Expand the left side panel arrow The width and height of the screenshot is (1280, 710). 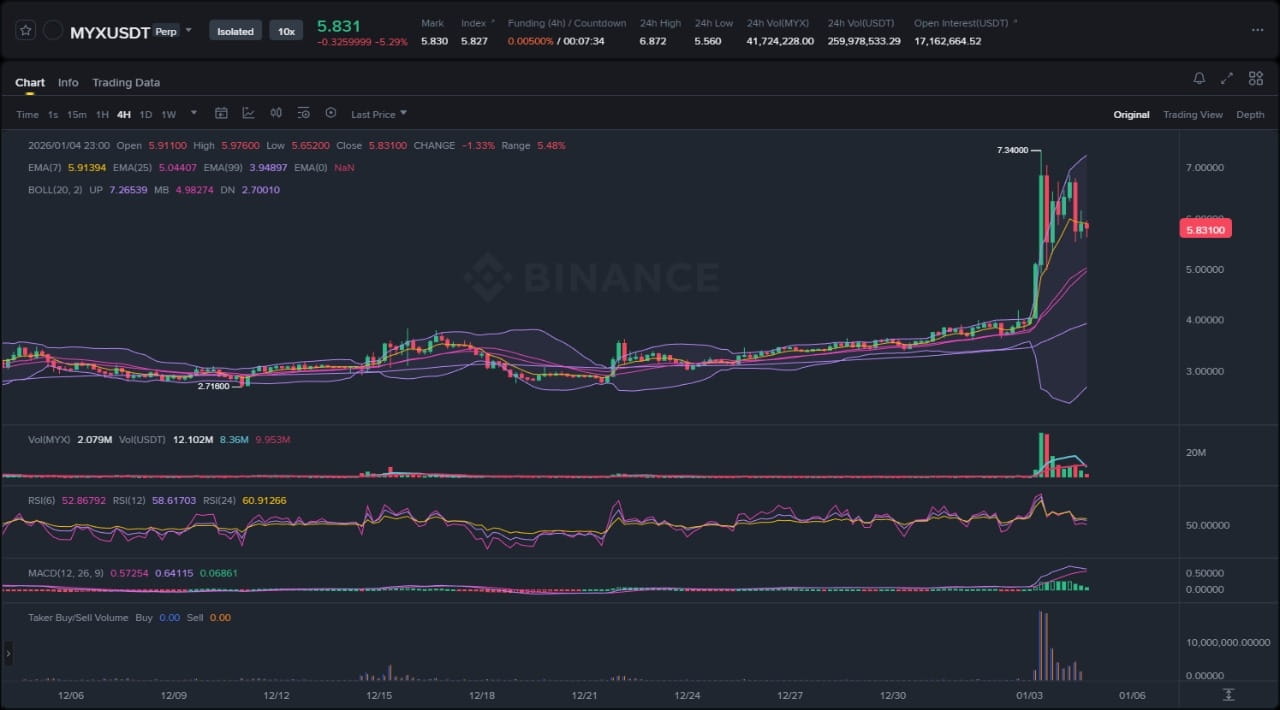(x=7, y=654)
